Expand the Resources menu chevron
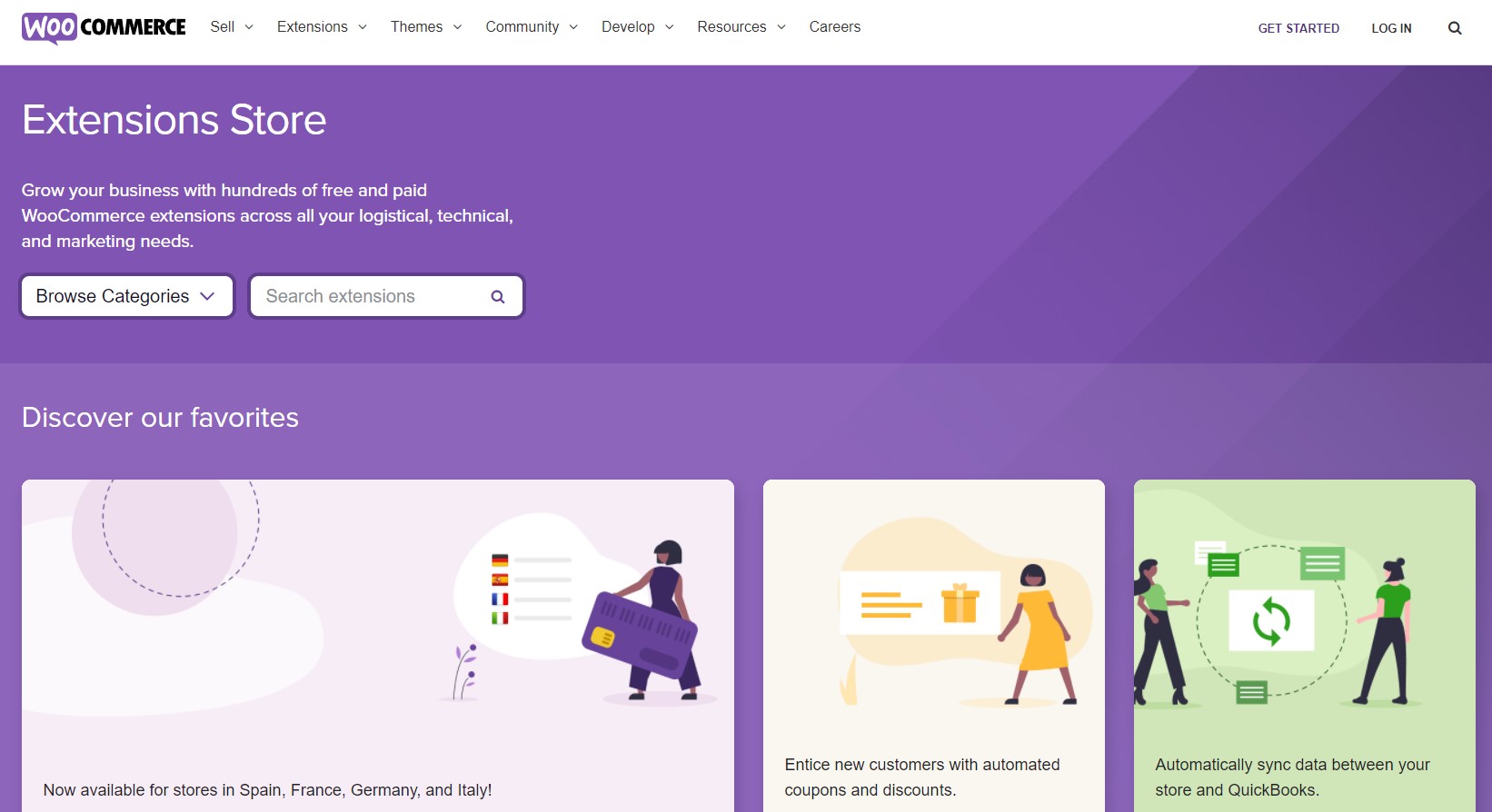 pyautogui.click(x=781, y=27)
